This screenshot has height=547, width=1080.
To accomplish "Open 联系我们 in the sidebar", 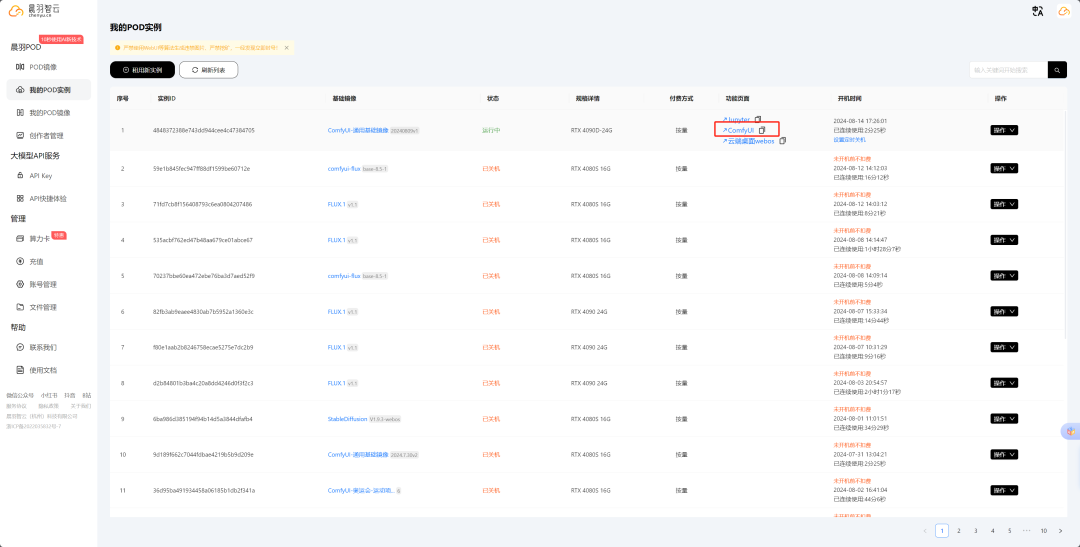I will [42, 347].
